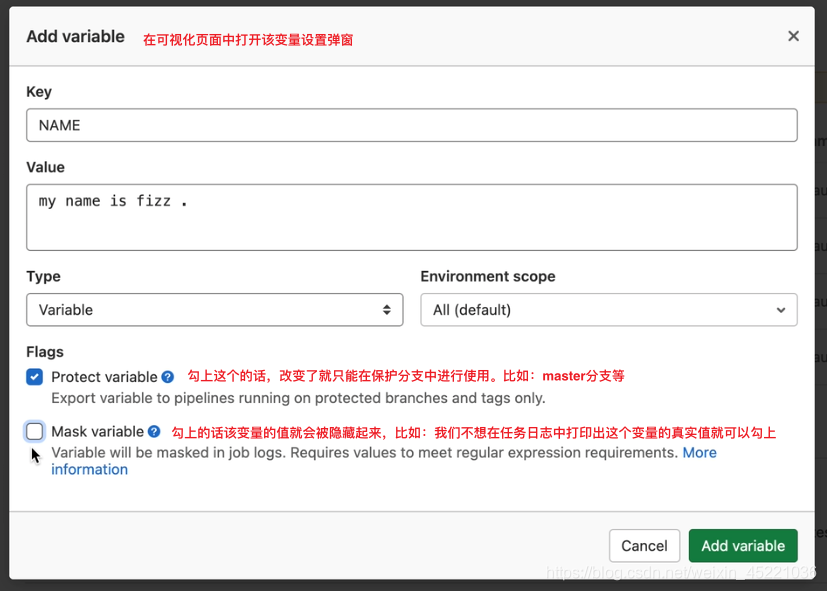The width and height of the screenshot is (827, 591).
Task: Click the Mask variable label text
Action: (x=98, y=431)
